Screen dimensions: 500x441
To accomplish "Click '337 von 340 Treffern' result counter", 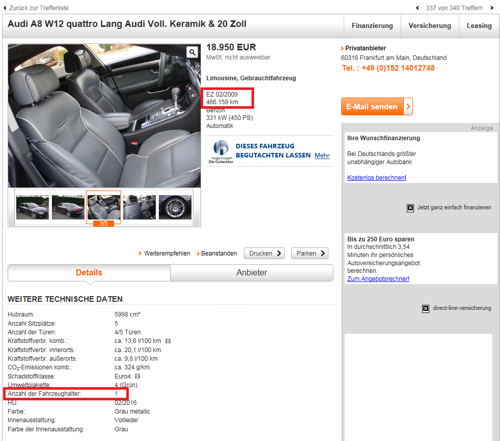I will tap(454, 8).
